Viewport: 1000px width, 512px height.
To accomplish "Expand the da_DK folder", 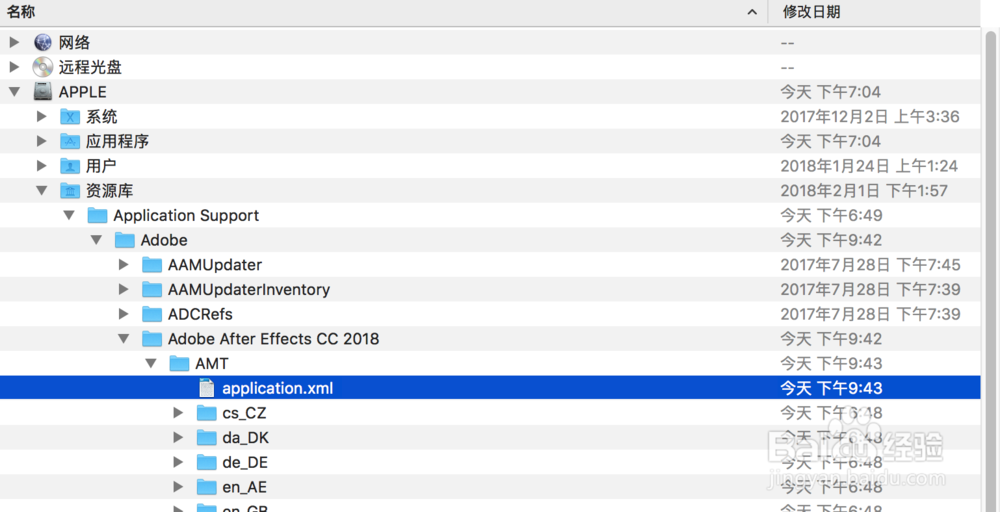I will click(179, 437).
